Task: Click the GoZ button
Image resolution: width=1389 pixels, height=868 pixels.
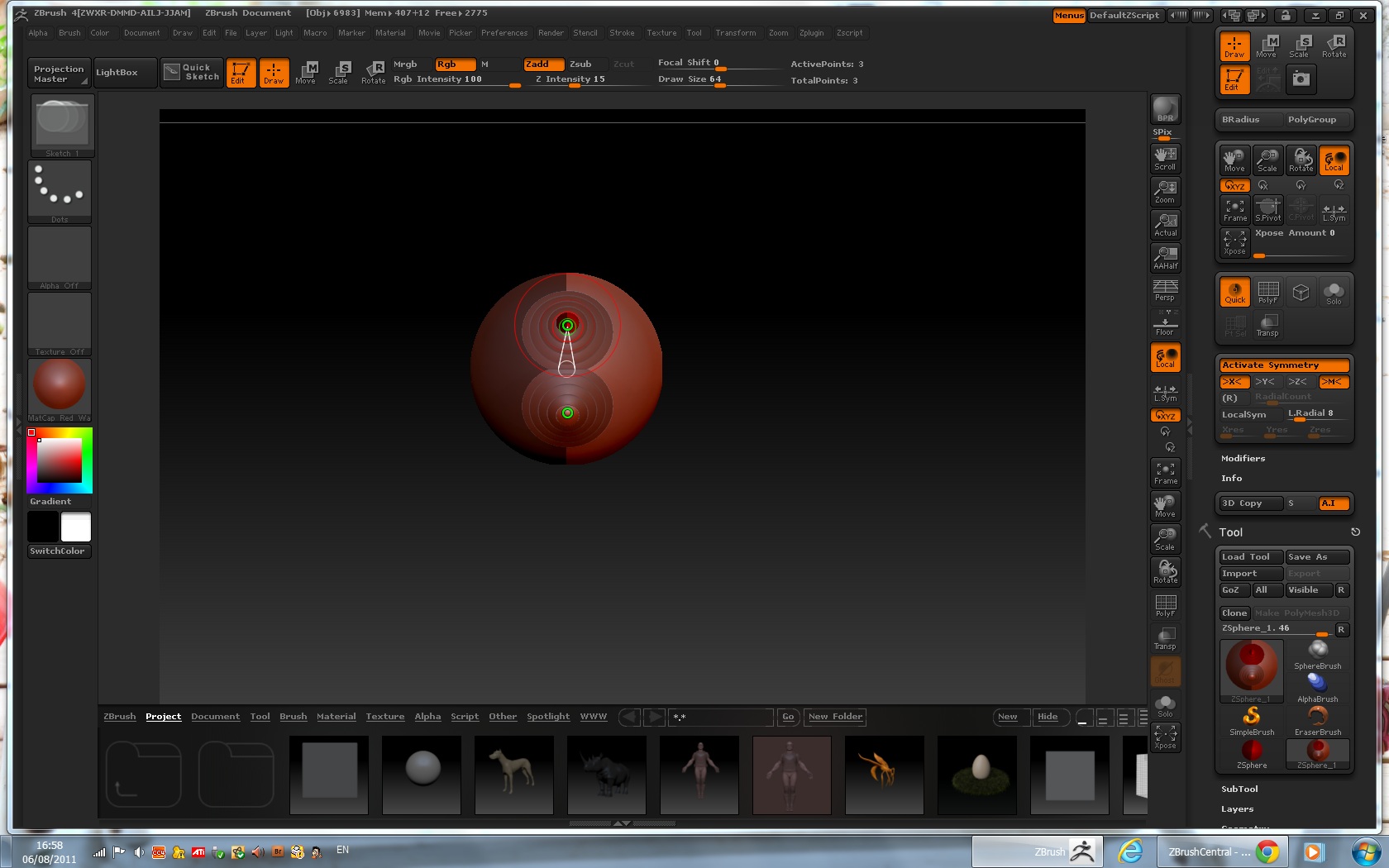Action: [1234, 590]
